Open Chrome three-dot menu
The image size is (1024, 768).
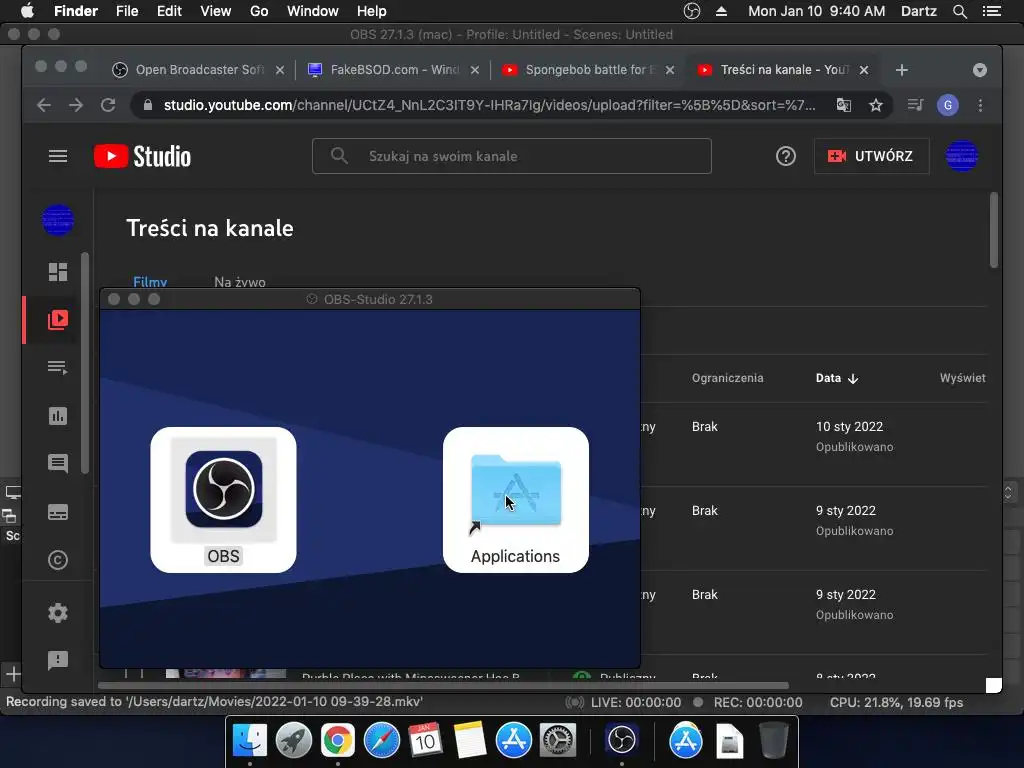point(980,105)
